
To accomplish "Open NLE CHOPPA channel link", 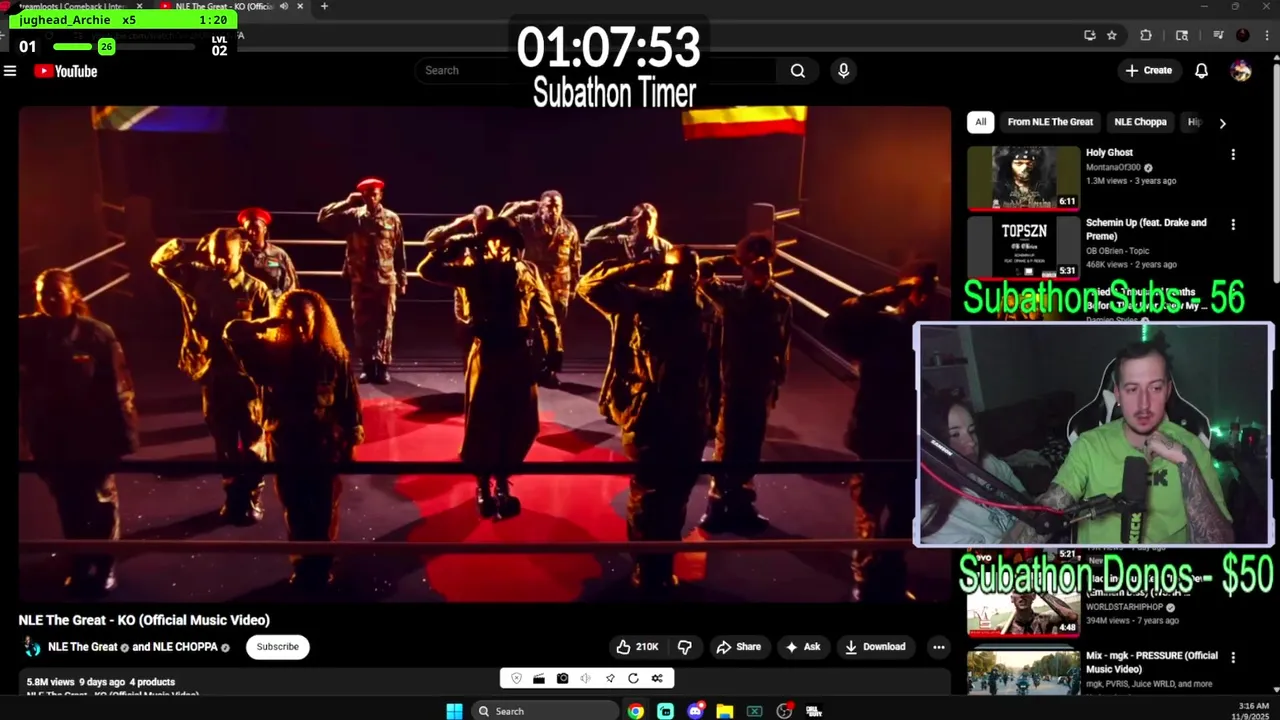I will point(185,647).
